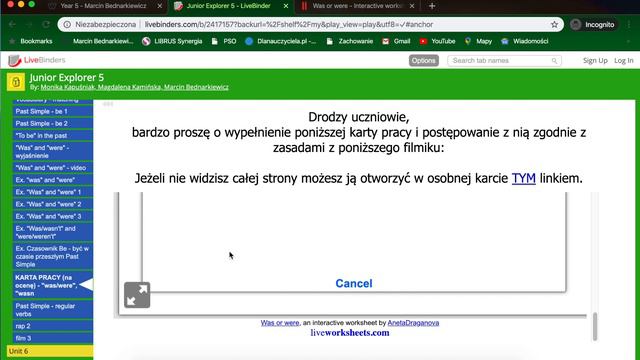This screenshot has width=640, height=360.
Task: Click the search magnifier icon
Action: (554, 61)
